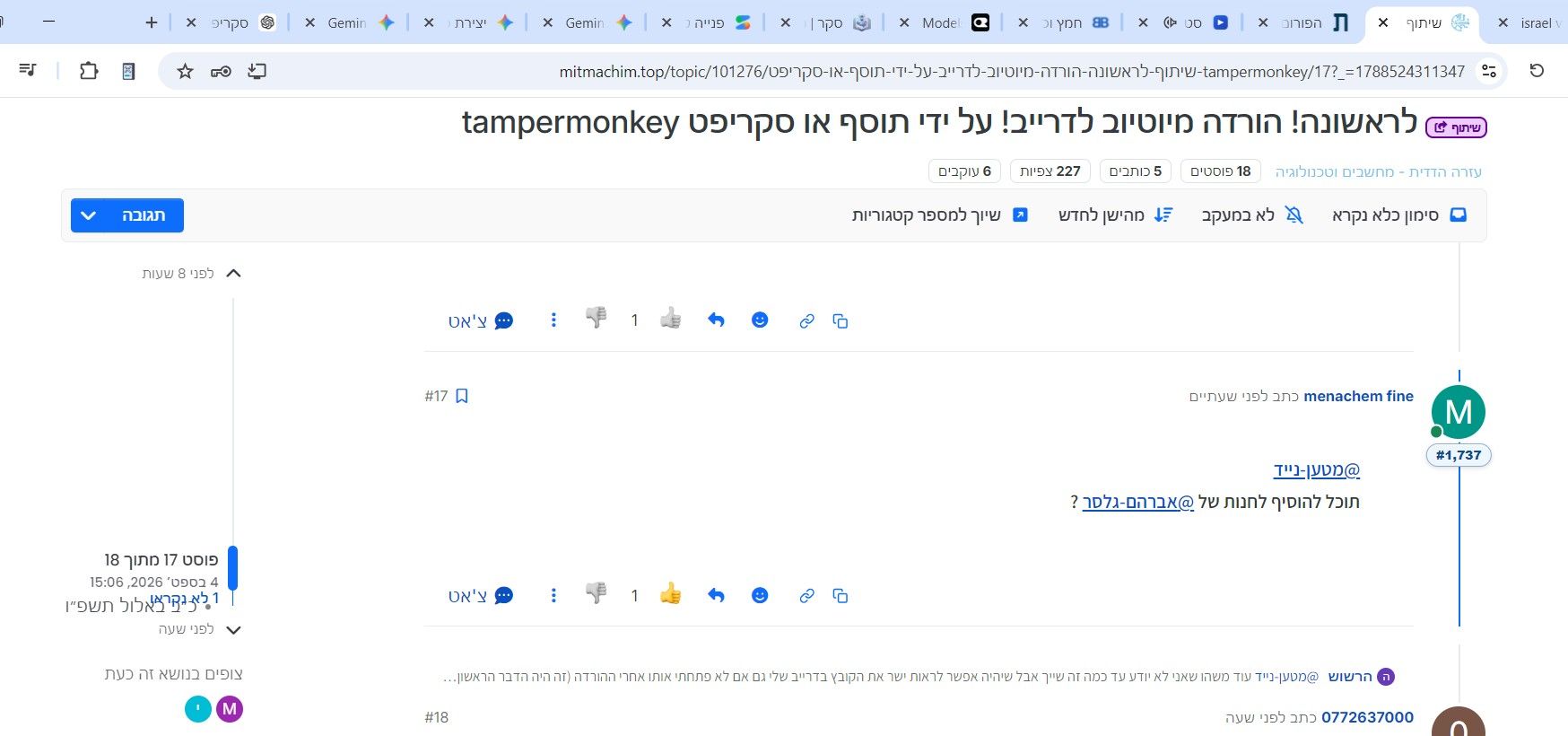Click the #1,737 reputation badge
This screenshot has width=1568, height=736.
point(1459,455)
